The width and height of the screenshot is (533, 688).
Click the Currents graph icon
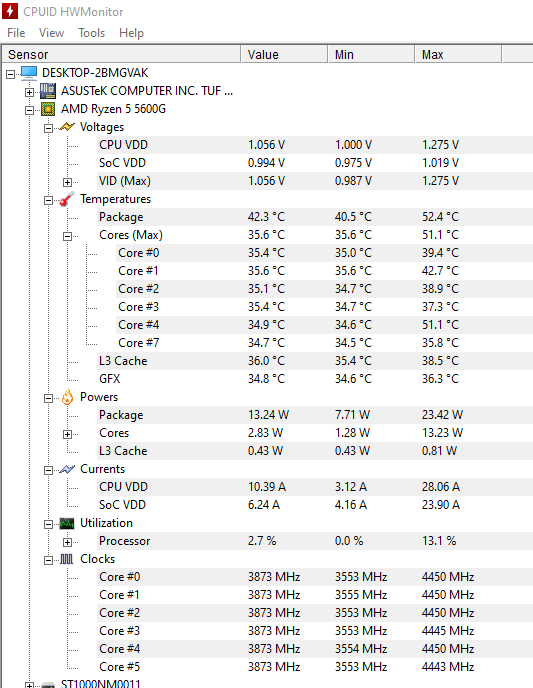coord(67,469)
